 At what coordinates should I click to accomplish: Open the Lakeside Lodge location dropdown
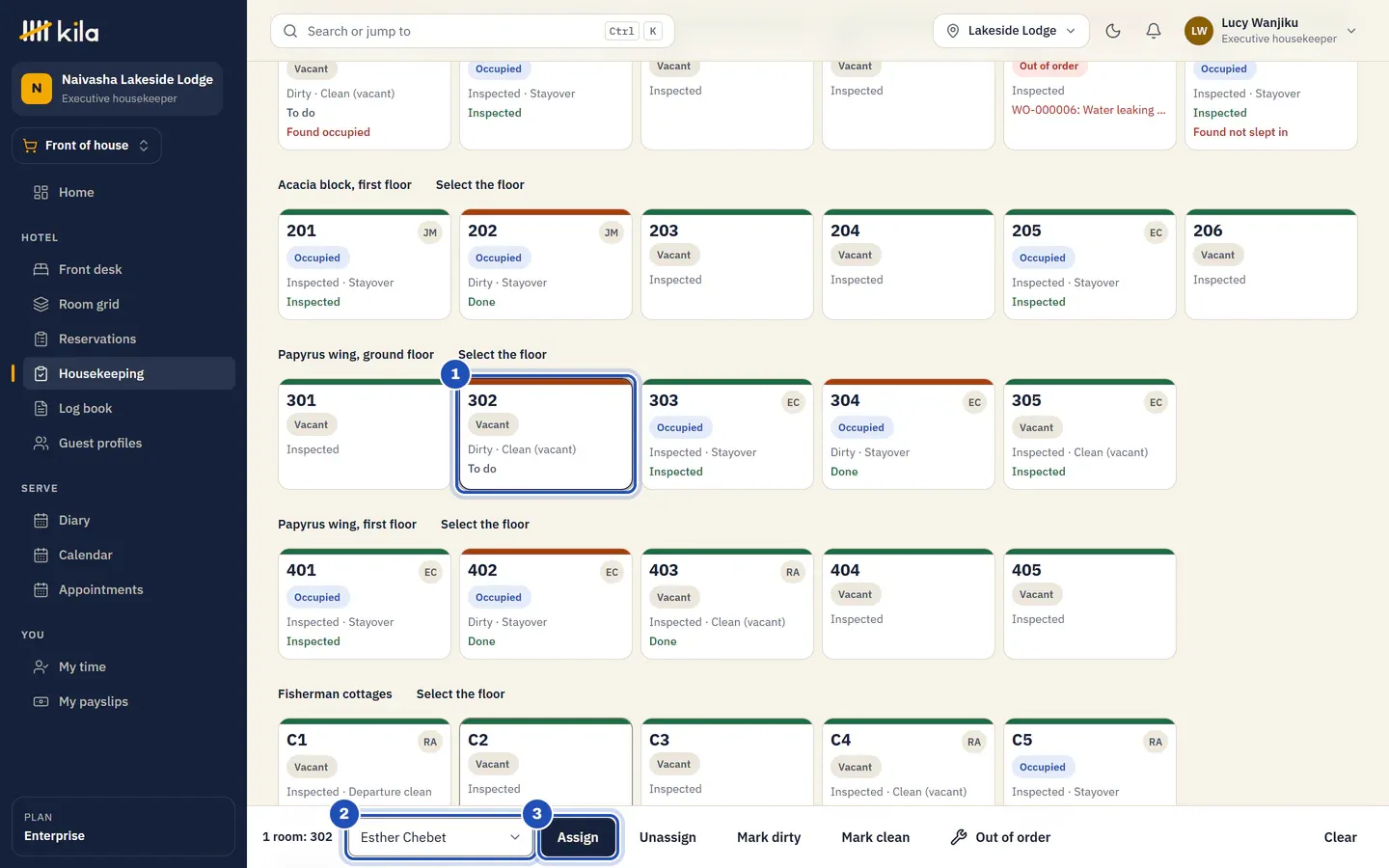(1011, 31)
